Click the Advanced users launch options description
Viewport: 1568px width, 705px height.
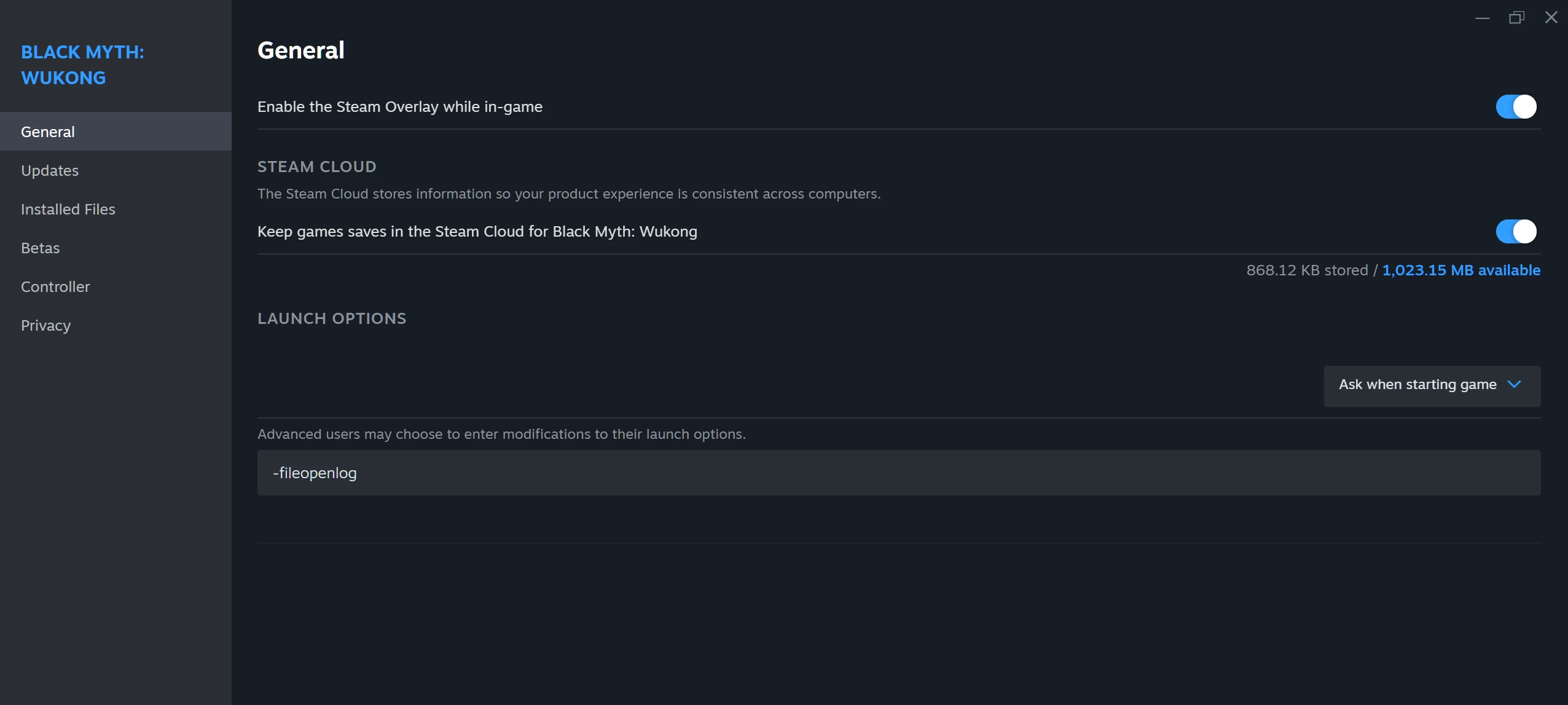click(501, 434)
